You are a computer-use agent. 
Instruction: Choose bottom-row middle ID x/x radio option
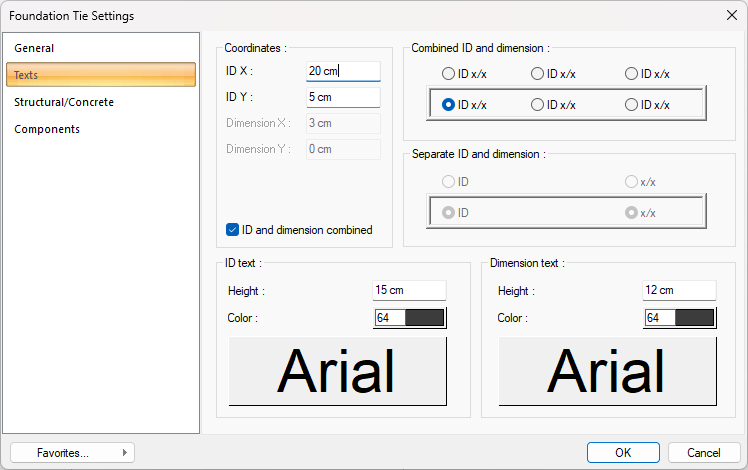coord(537,104)
